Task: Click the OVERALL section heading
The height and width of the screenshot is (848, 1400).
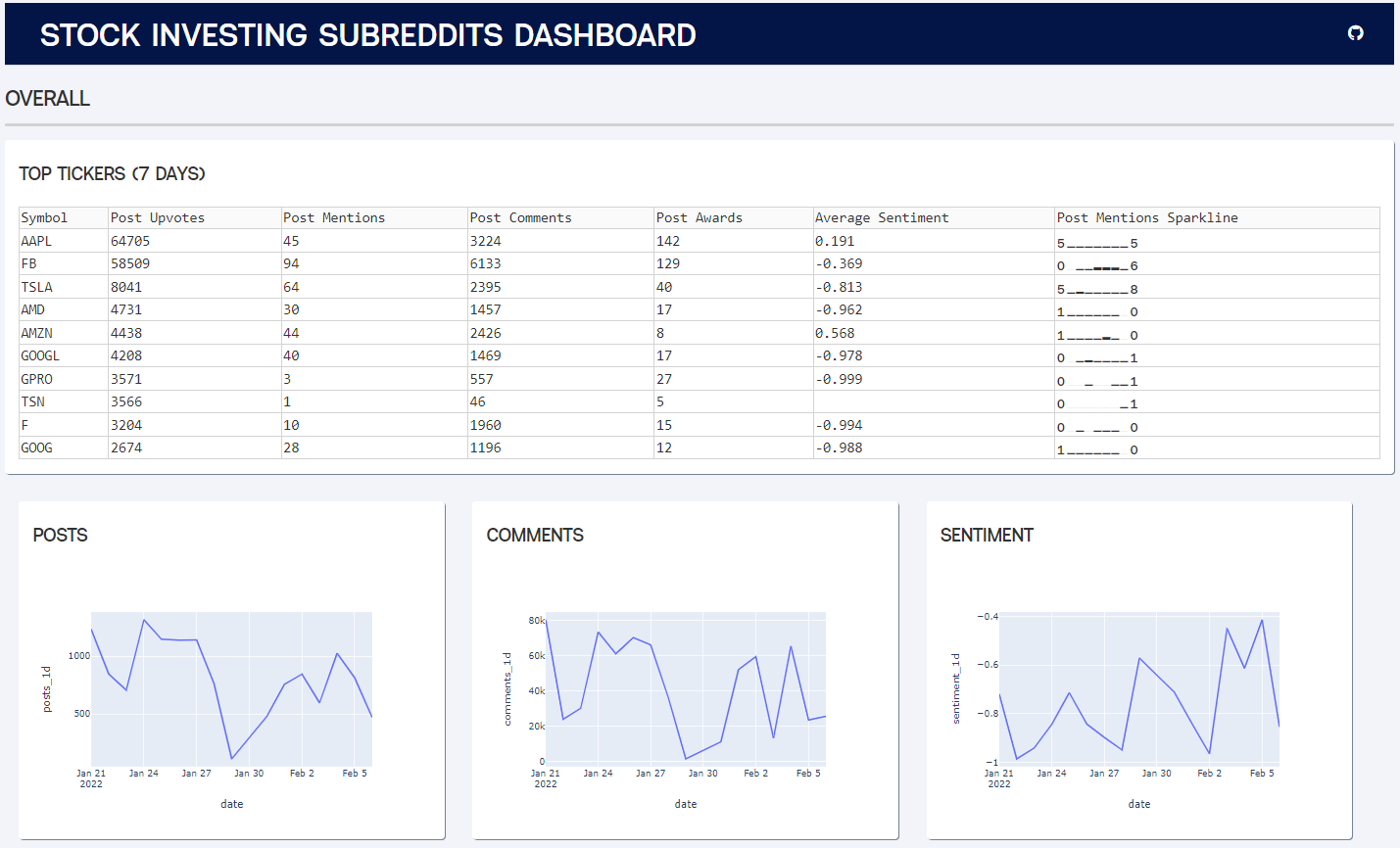Action: (47, 98)
